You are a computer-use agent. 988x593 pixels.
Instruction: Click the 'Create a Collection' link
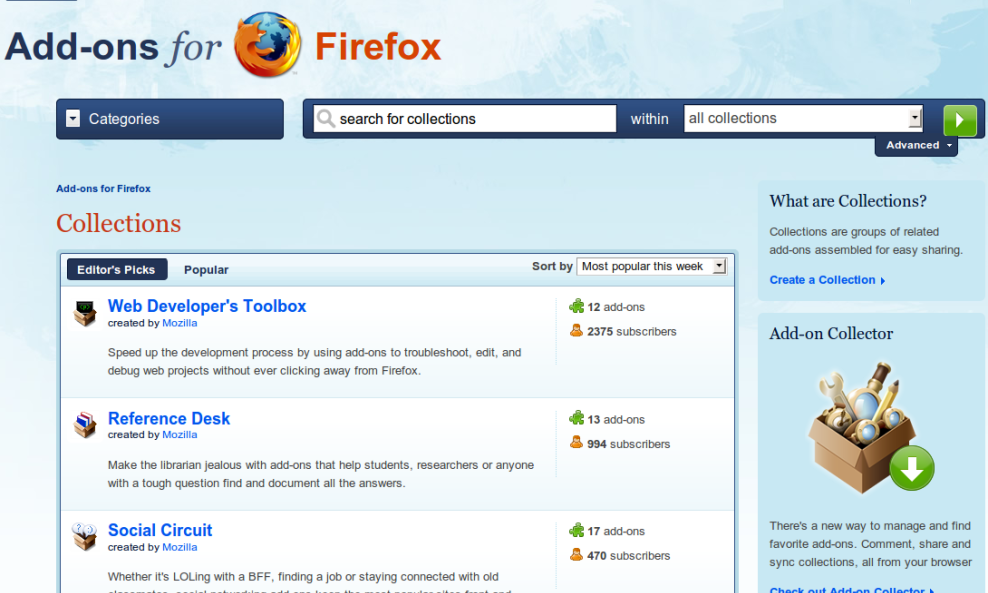[827, 280]
